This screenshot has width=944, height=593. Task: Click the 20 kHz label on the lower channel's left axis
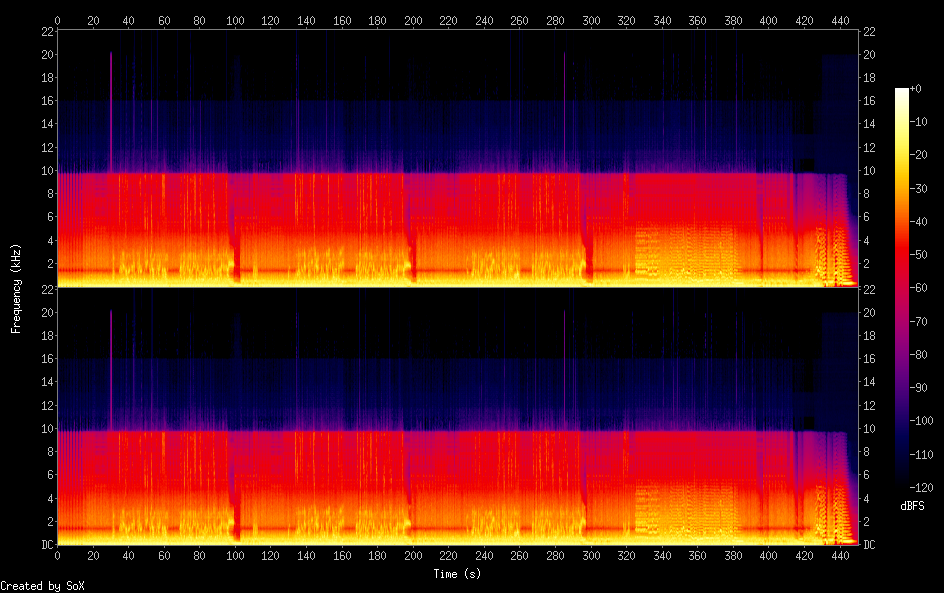[45, 313]
